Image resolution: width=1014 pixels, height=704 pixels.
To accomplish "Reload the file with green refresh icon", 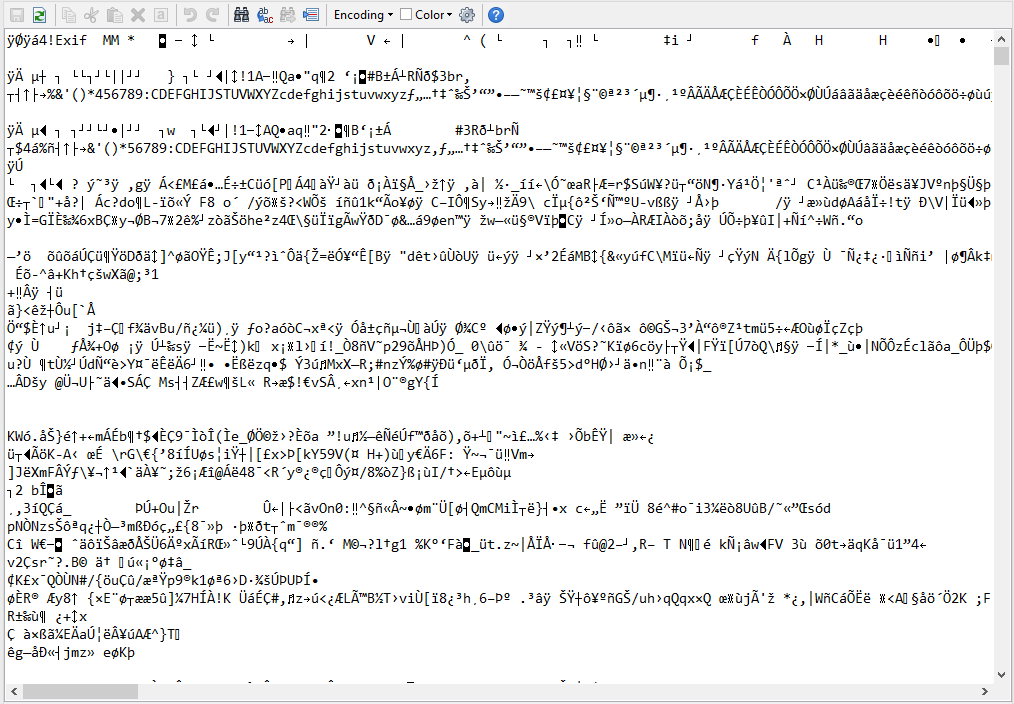I will [38, 15].
